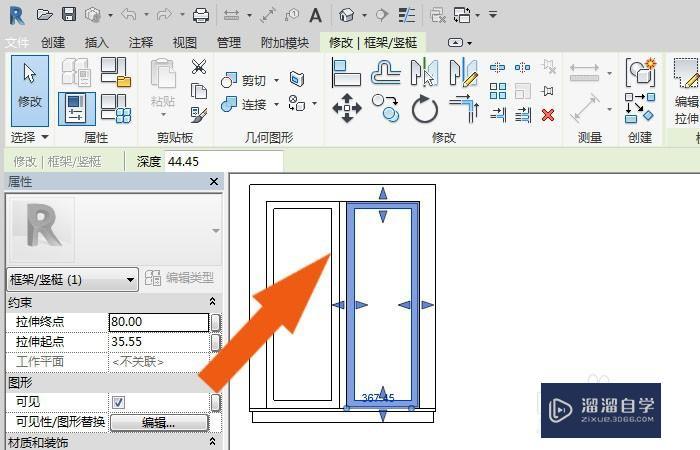
Task: Click the red X Delete tool
Action: click(x=548, y=115)
